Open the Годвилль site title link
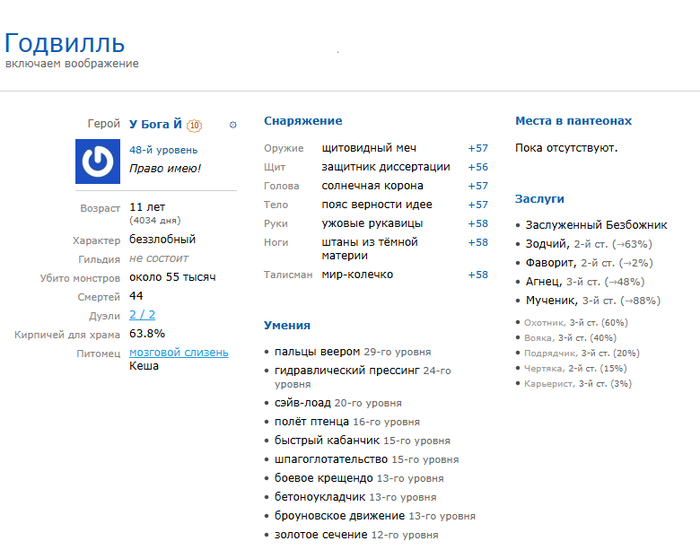The height and width of the screenshot is (550, 700). point(65,43)
